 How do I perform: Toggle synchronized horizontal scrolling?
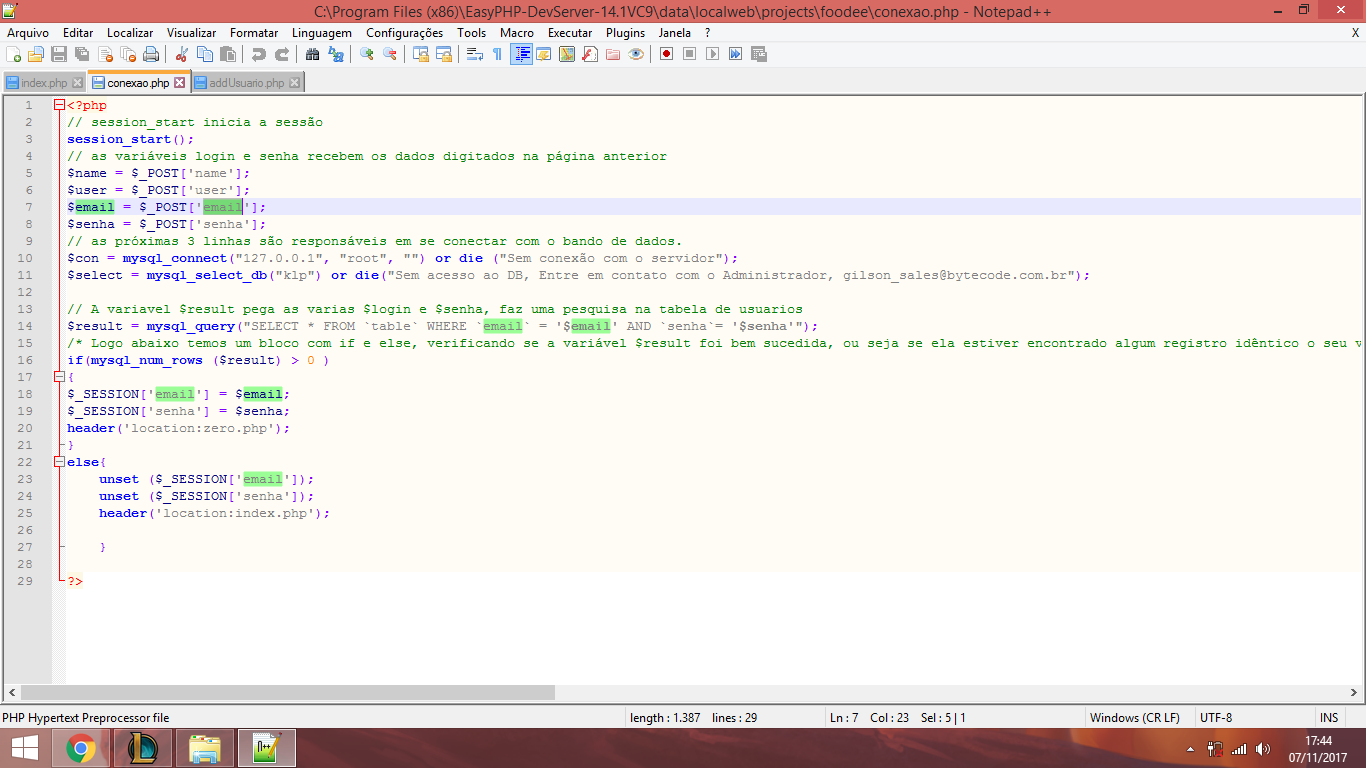tap(444, 54)
